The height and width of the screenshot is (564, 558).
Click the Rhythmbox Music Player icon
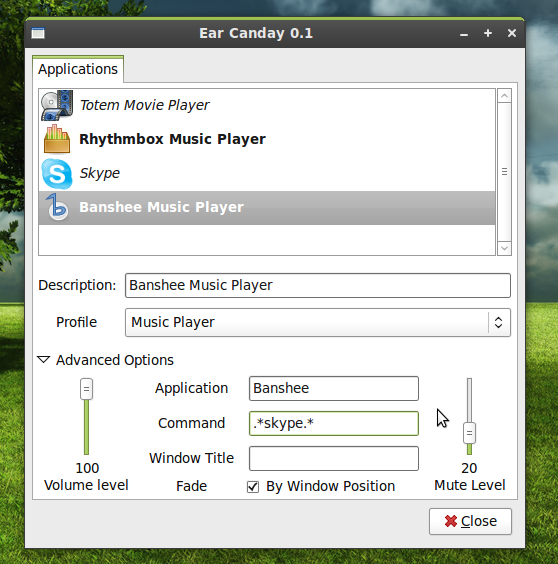(x=57, y=139)
